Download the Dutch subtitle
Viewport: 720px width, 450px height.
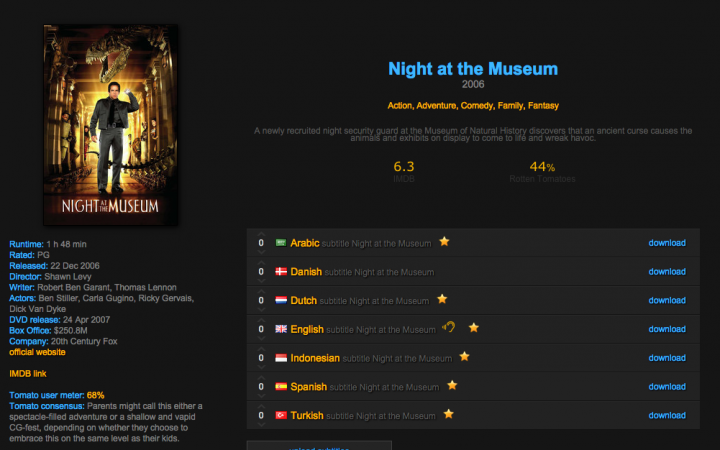pos(667,300)
